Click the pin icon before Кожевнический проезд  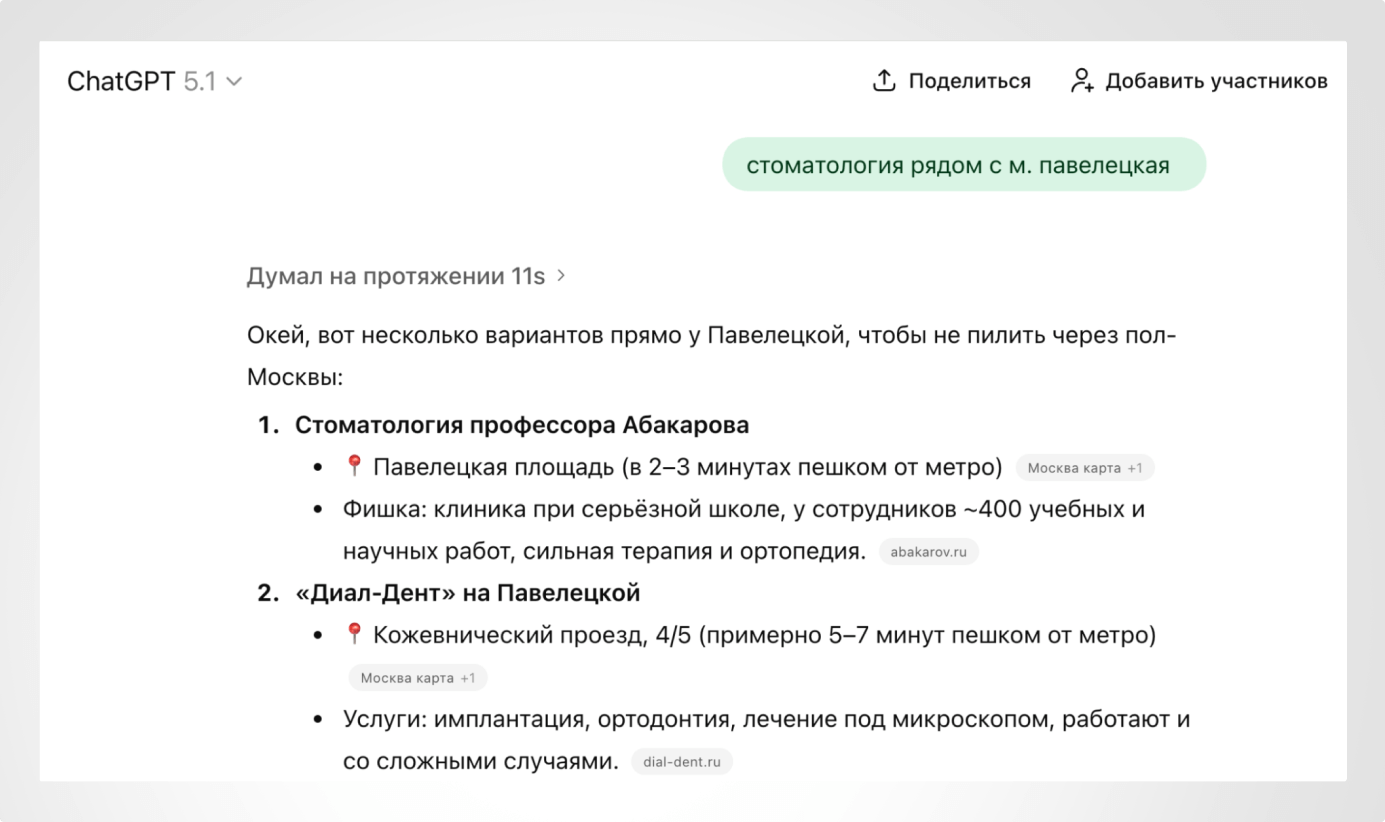[x=356, y=633]
